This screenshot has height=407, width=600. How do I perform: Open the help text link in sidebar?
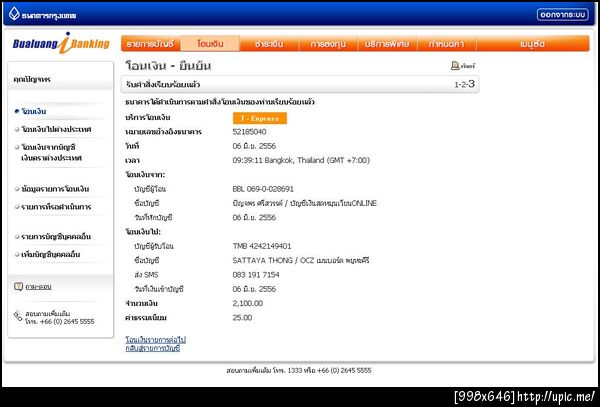coord(38,287)
